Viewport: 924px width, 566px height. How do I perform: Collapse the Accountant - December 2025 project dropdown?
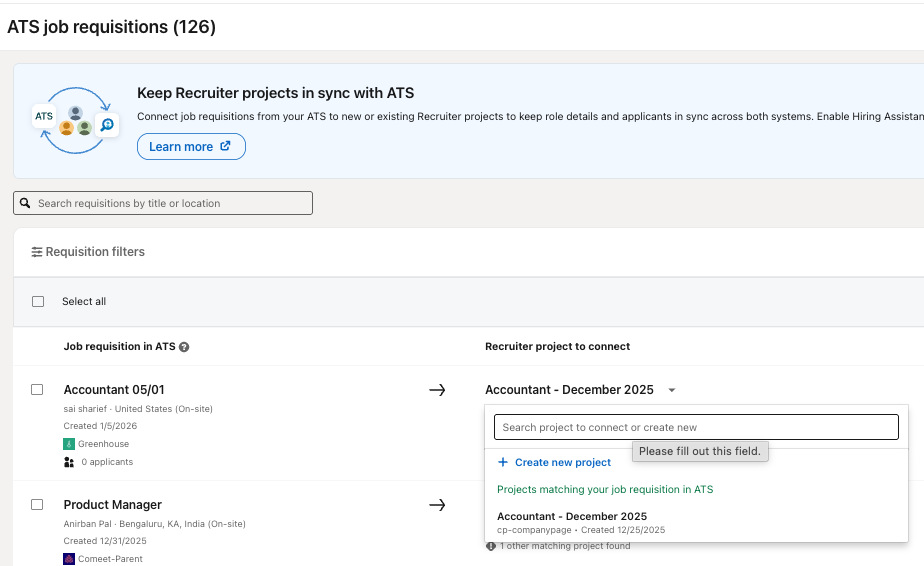click(672, 390)
